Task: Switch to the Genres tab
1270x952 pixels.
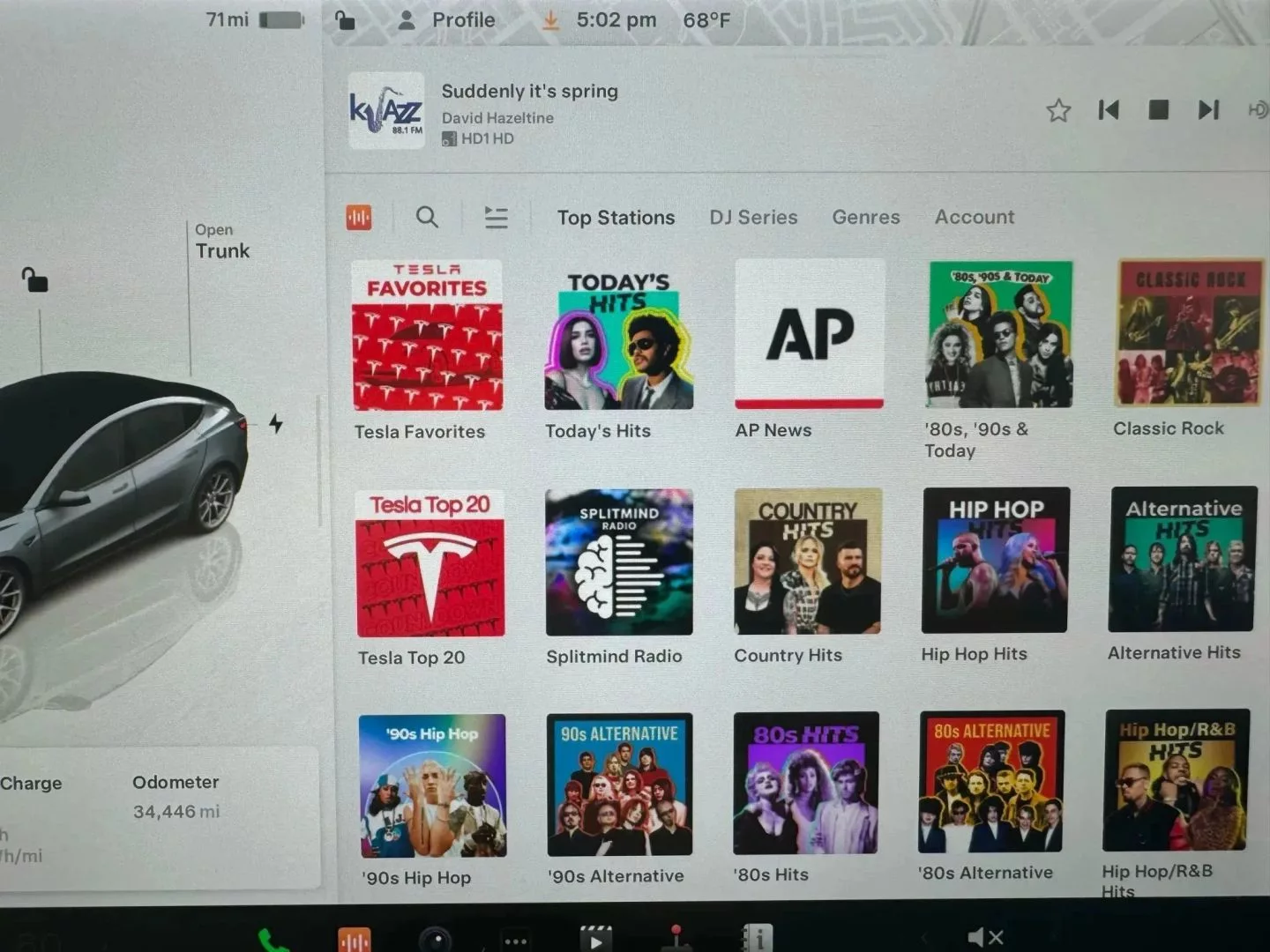Action: click(865, 217)
